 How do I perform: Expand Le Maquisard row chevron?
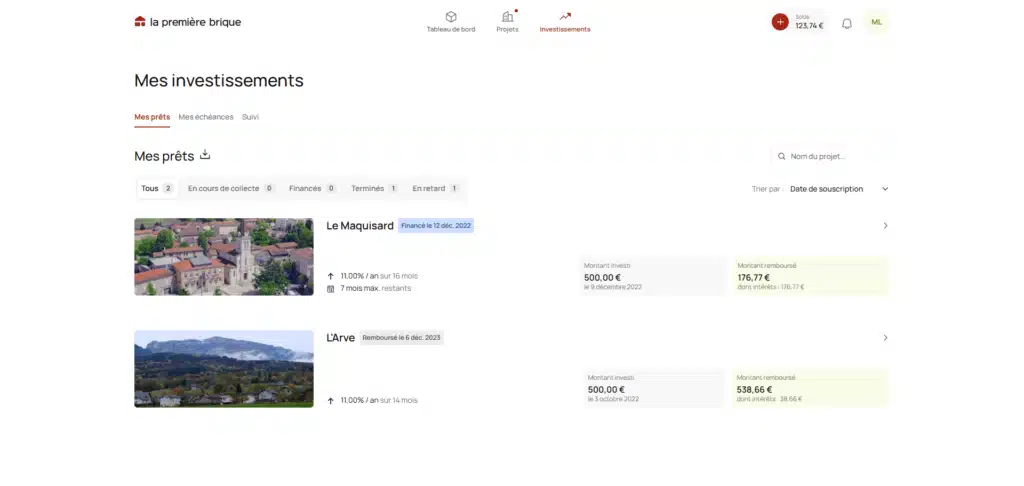(885, 226)
